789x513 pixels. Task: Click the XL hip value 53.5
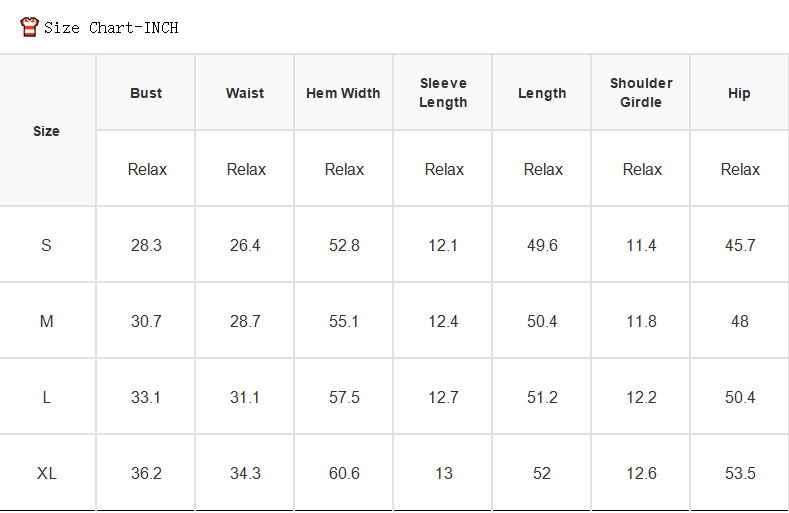click(740, 473)
